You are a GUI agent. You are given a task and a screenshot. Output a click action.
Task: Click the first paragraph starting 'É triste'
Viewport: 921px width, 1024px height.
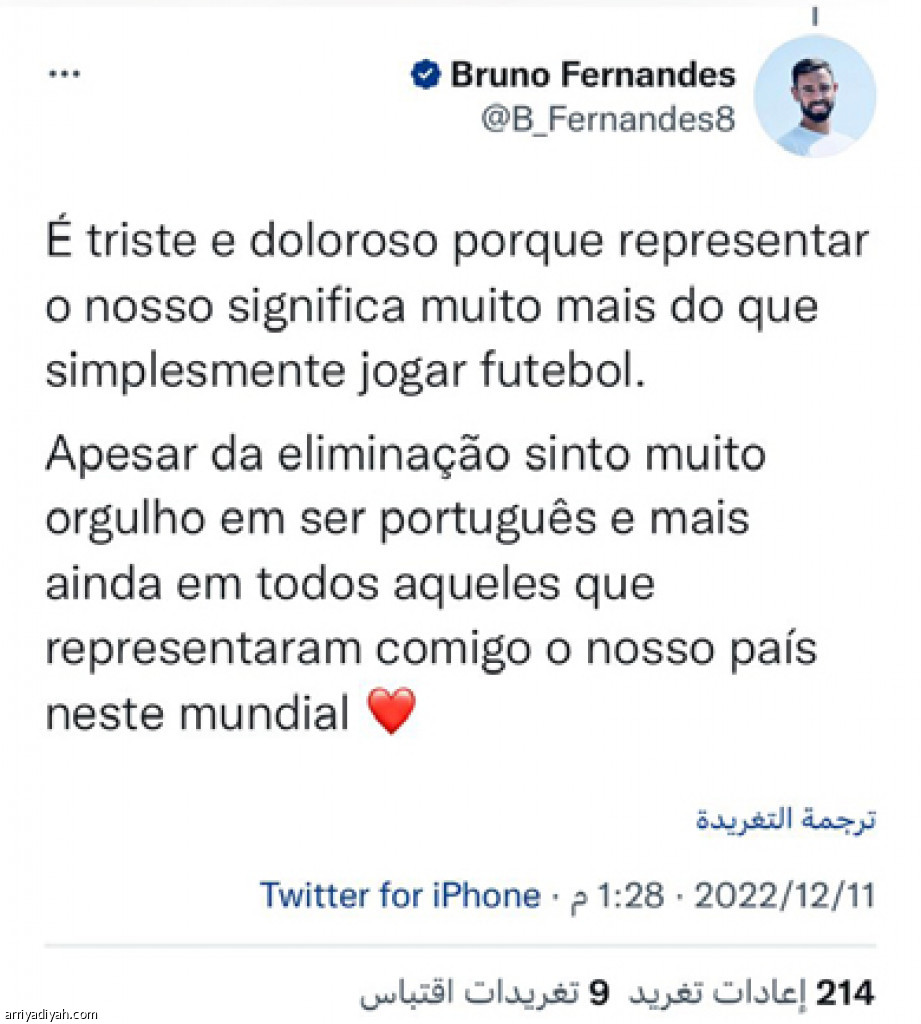coord(455,307)
